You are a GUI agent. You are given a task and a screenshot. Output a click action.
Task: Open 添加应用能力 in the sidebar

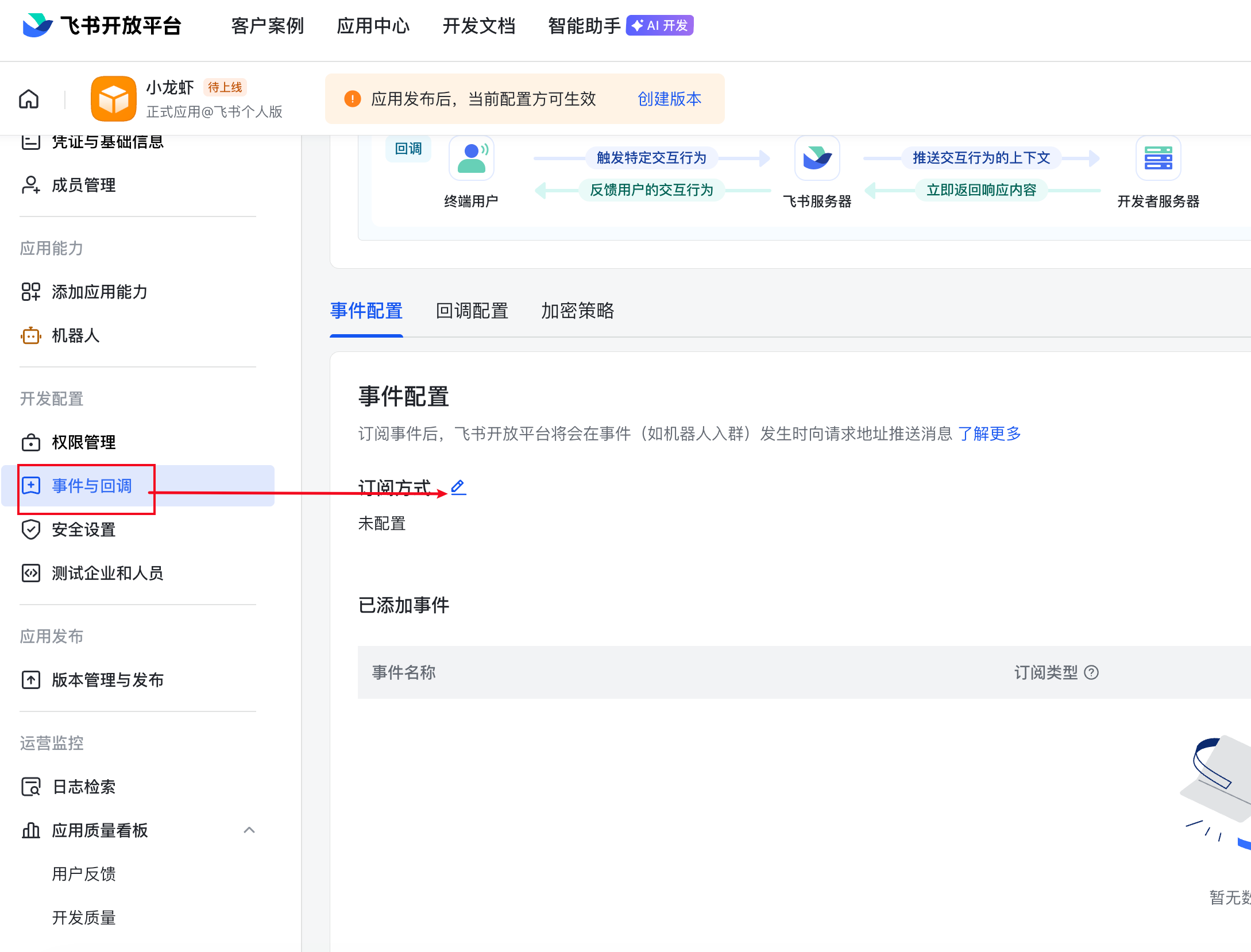pos(99,292)
